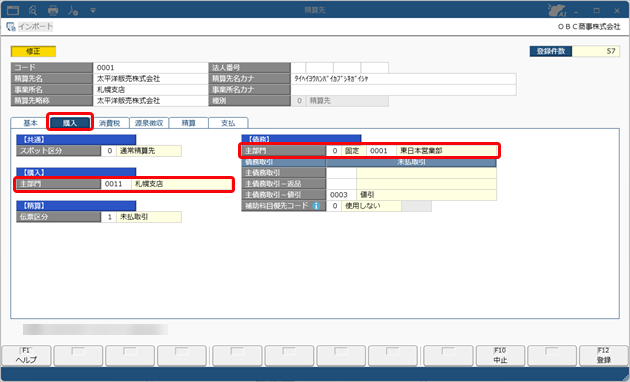Image resolution: width=630 pixels, height=382 pixels.
Task: Click the 修正 mode label
Action: pyautogui.click(x=33, y=51)
